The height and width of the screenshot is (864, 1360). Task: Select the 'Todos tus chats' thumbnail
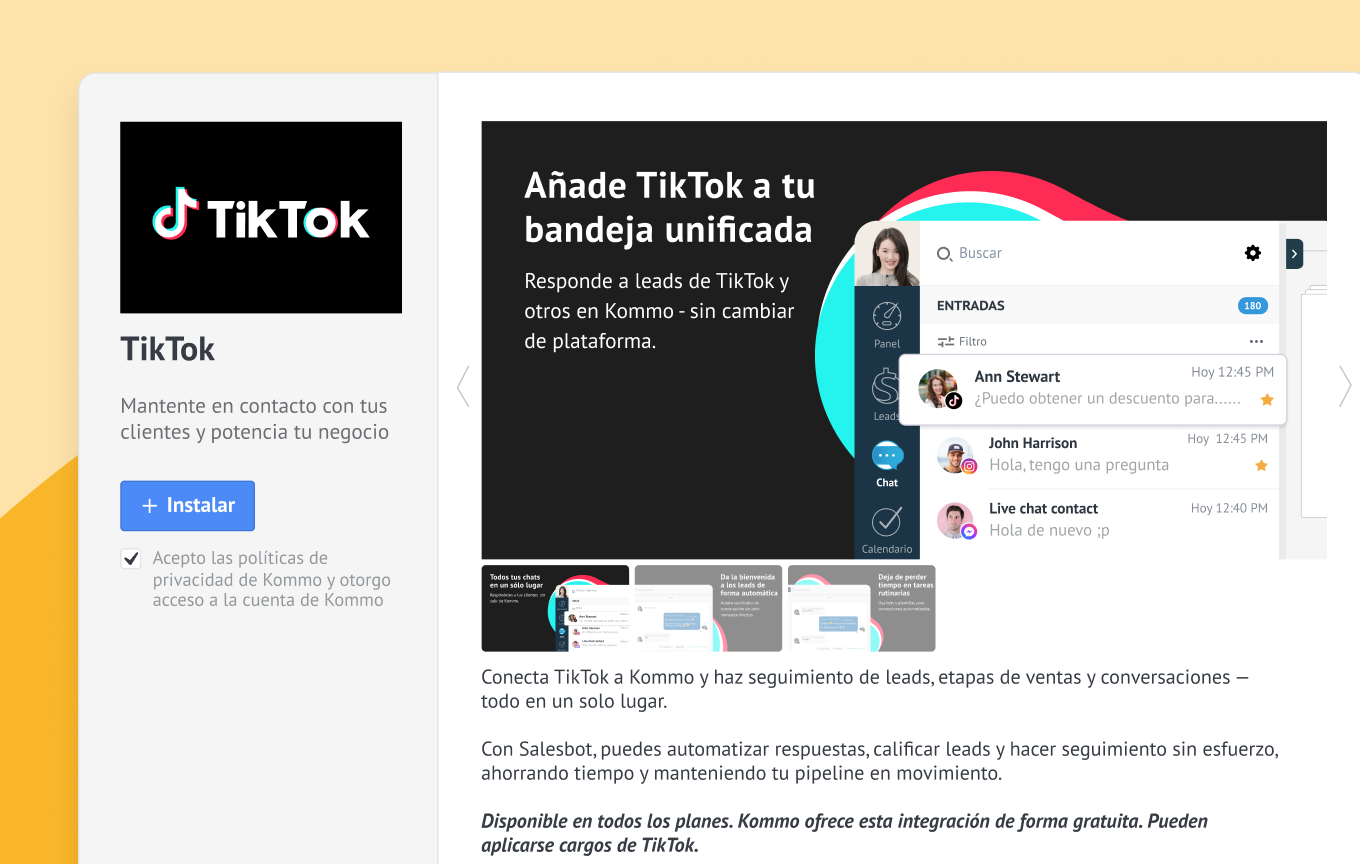pos(555,608)
